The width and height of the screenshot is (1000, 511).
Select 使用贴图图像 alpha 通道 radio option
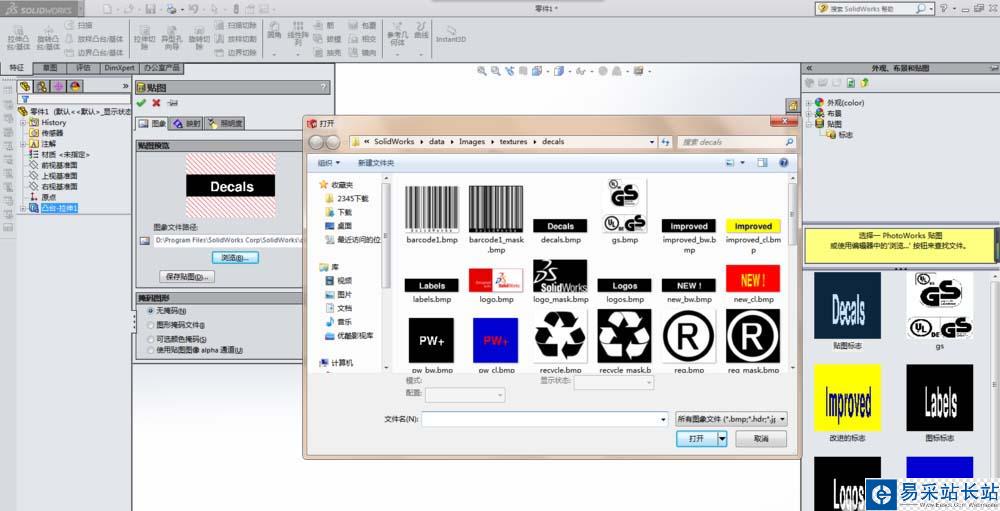(x=151, y=350)
